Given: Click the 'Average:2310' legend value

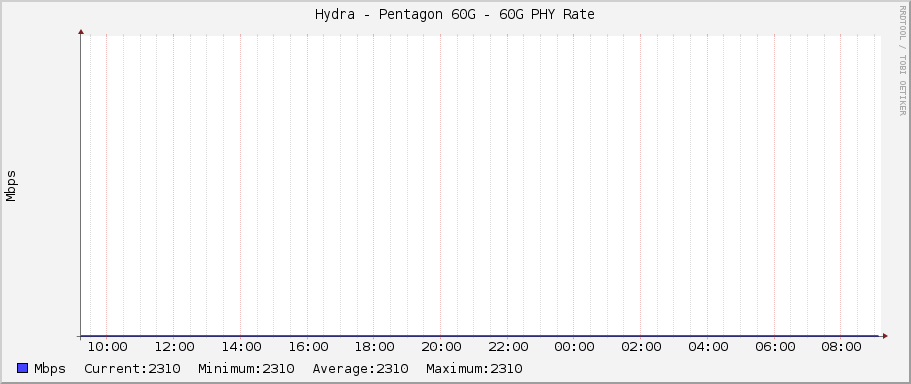Looking at the screenshot, I should tap(360, 369).
